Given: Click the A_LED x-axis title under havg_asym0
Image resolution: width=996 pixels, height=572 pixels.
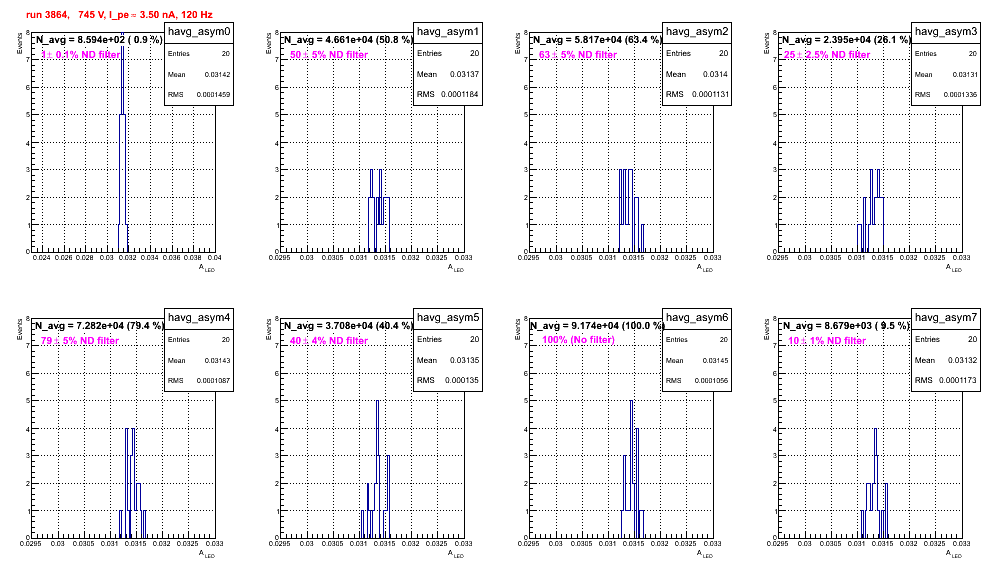Looking at the screenshot, I should [x=207, y=268].
